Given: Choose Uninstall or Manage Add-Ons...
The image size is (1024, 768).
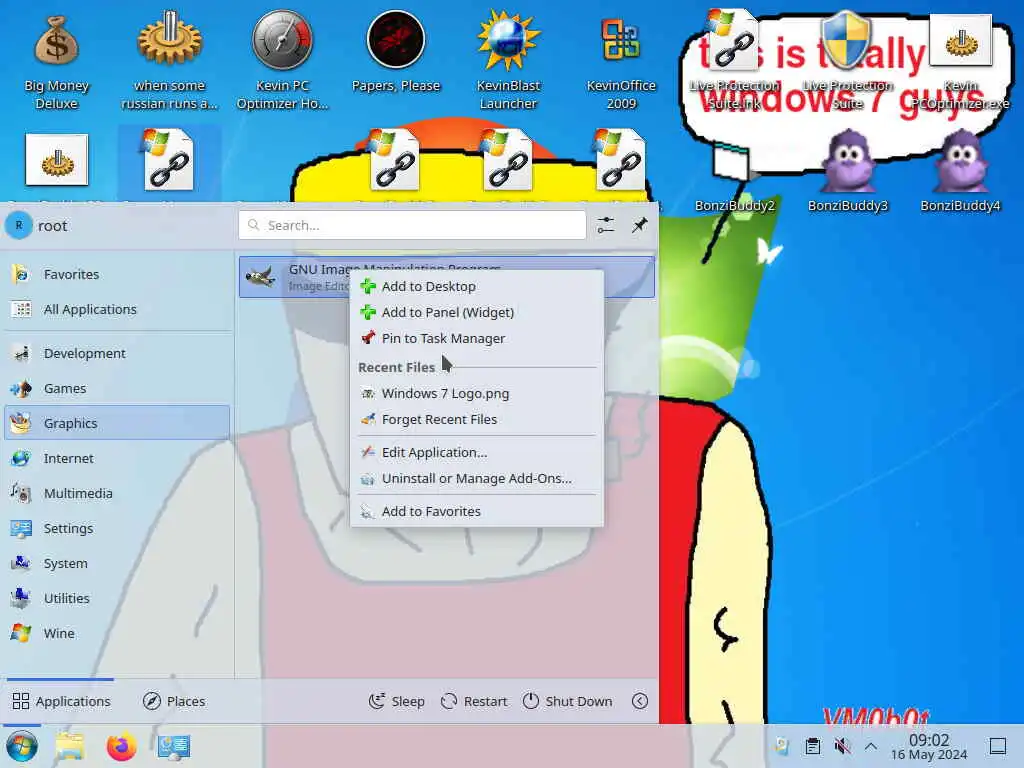Looking at the screenshot, I should (x=477, y=478).
